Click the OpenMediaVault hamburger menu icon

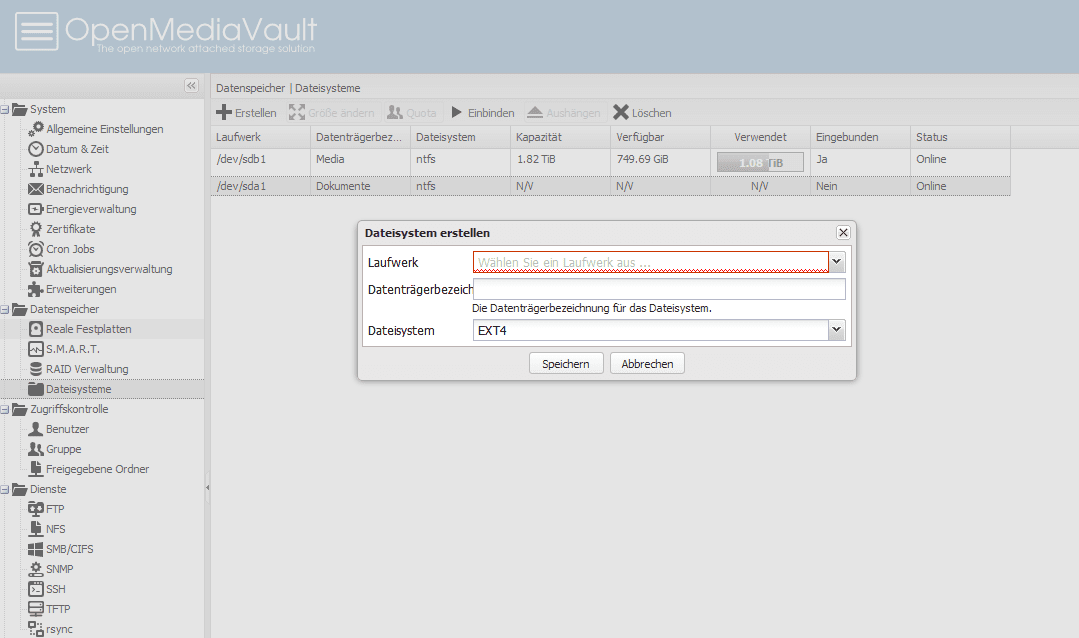click(36, 32)
